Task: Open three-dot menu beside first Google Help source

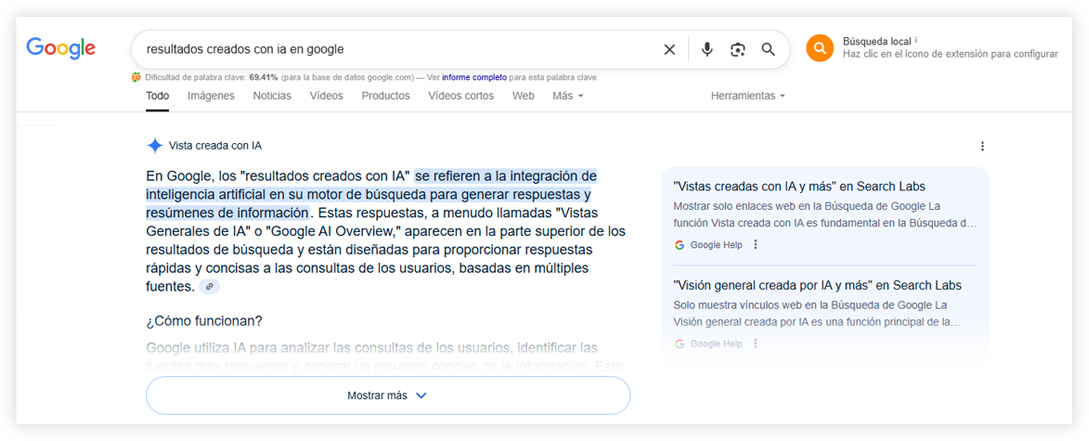Action: (x=756, y=245)
